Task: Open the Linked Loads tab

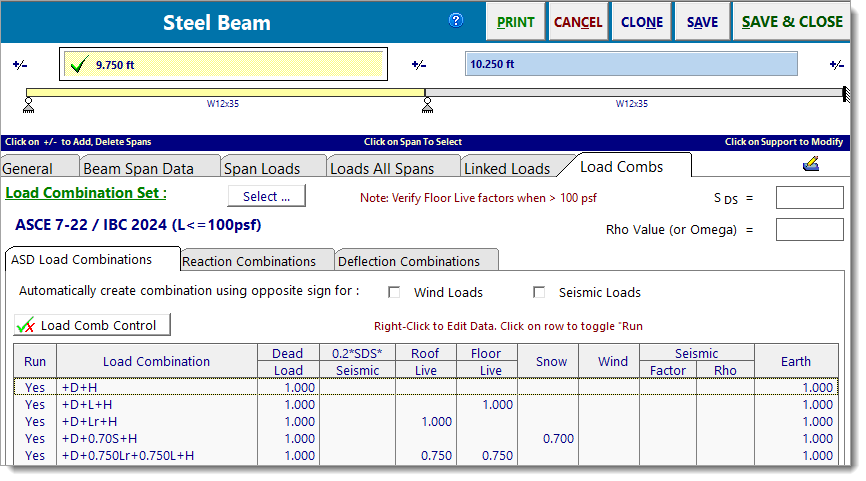Action: click(x=507, y=168)
